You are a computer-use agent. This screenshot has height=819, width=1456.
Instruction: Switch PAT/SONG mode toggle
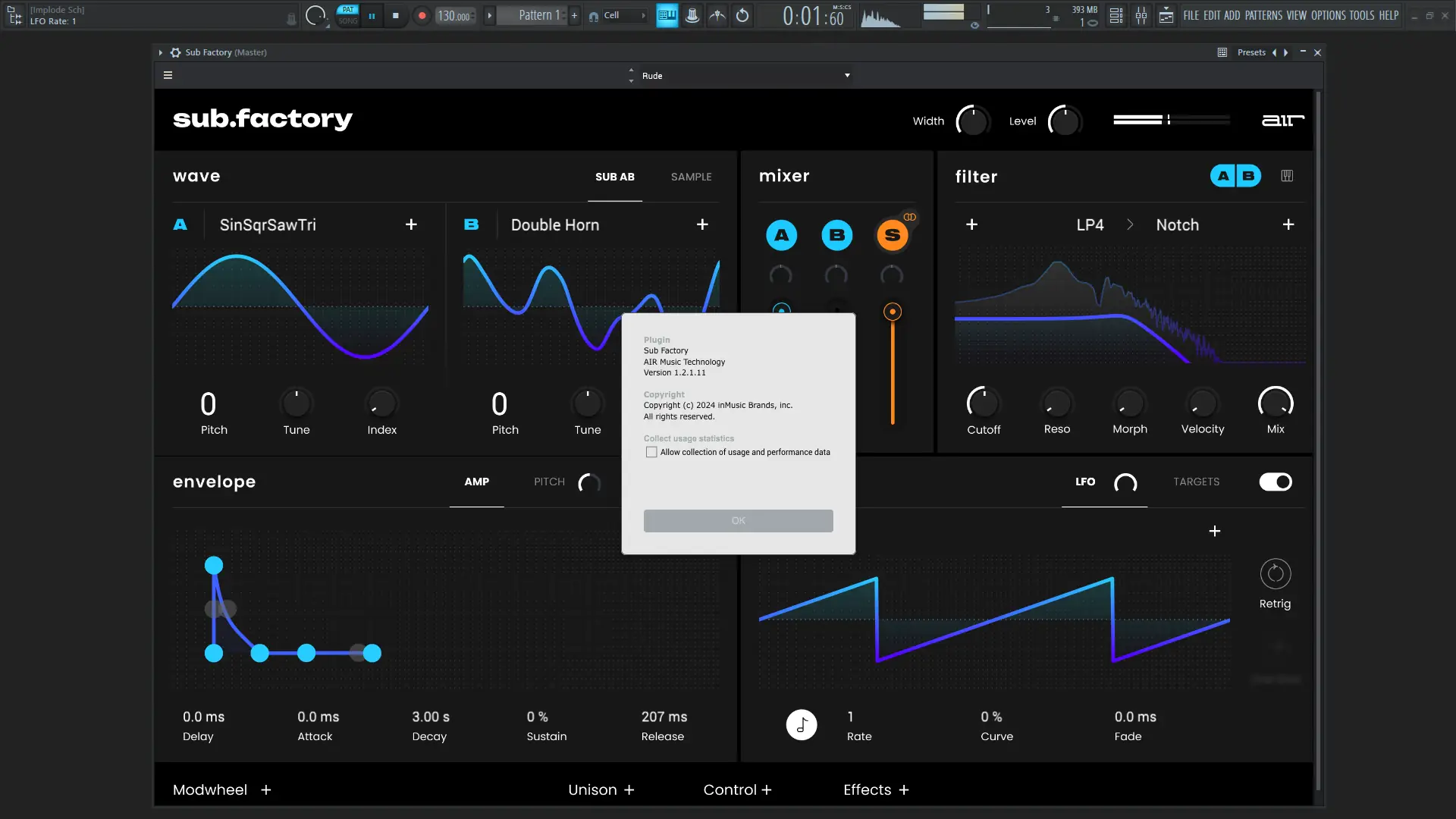(x=348, y=15)
